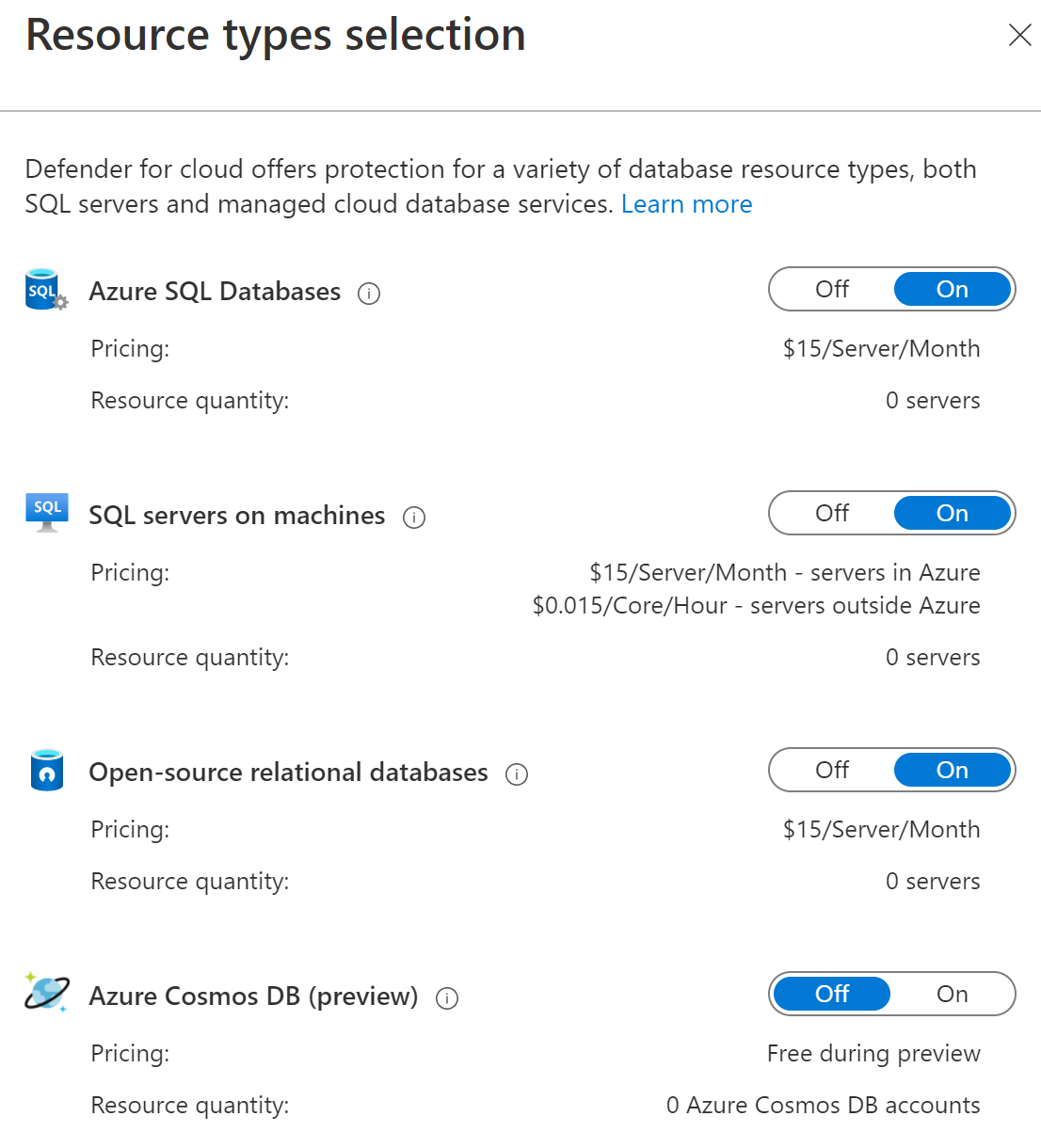
Task: Click the Azure Cosmos DB (preview) heading
Action: tap(253, 997)
